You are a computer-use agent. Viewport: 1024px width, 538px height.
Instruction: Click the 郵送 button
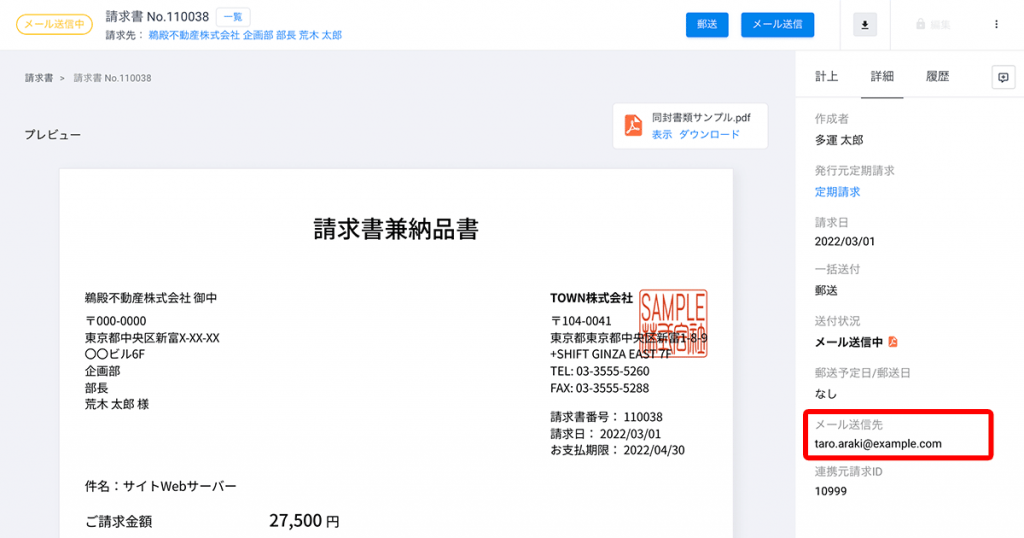707,25
